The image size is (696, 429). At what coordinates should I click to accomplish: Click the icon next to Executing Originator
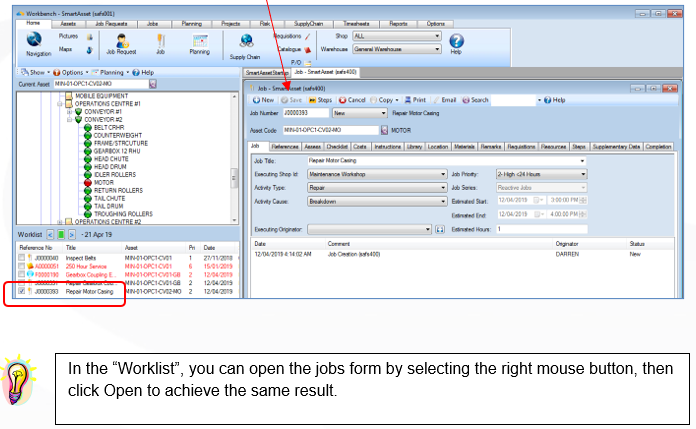pyautogui.click(x=439, y=230)
